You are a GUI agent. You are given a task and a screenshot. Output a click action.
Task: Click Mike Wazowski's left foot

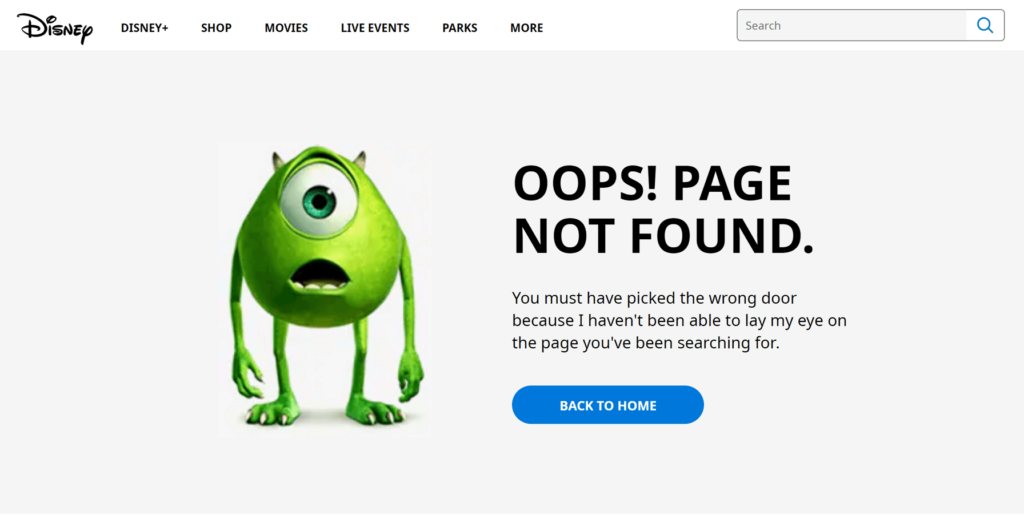(272, 410)
